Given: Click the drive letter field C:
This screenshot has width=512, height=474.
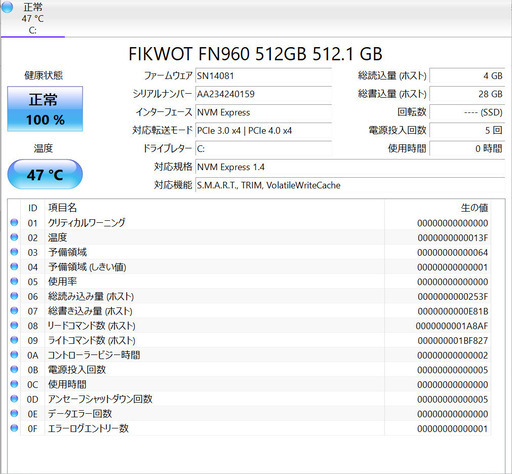Looking at the screenshot, I should 263,149.
